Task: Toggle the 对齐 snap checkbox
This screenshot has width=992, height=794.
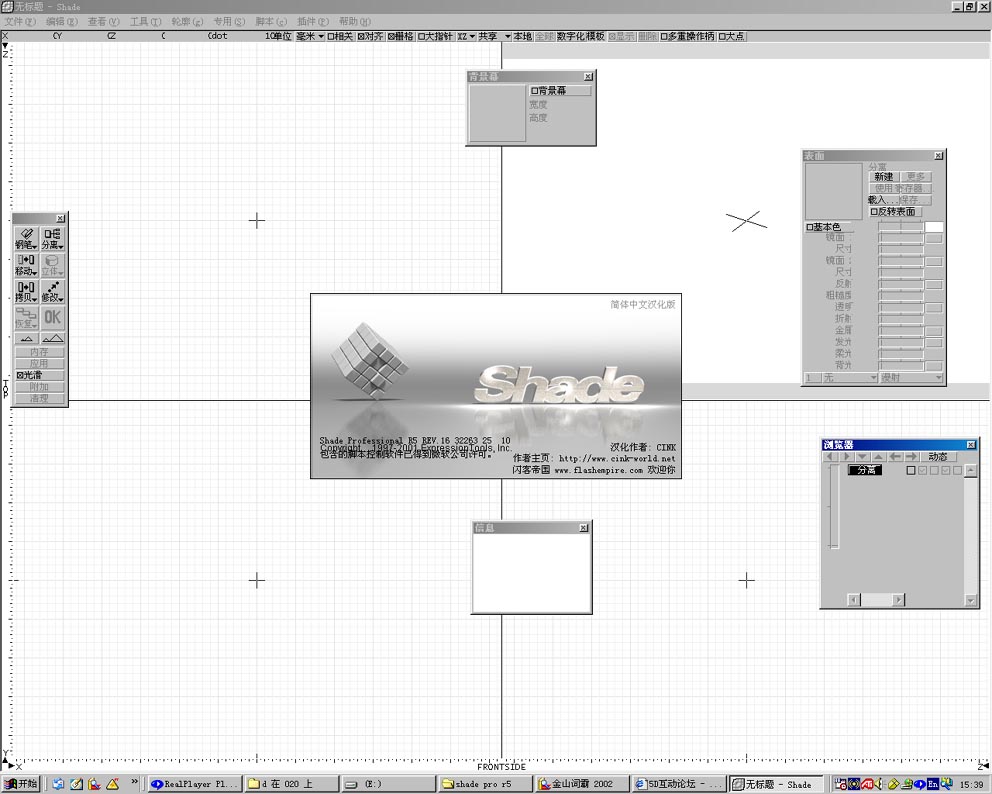Action: 371,37
